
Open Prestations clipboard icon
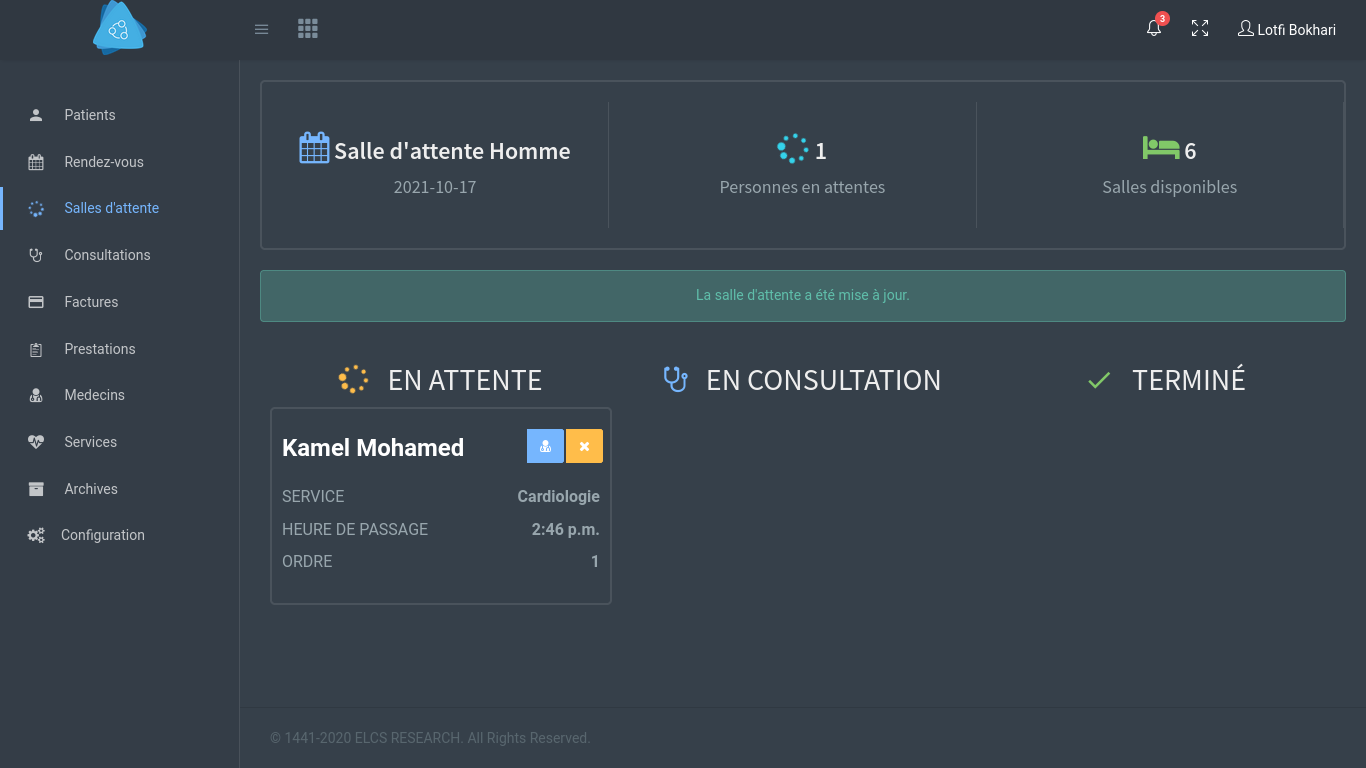click(36, 349)
